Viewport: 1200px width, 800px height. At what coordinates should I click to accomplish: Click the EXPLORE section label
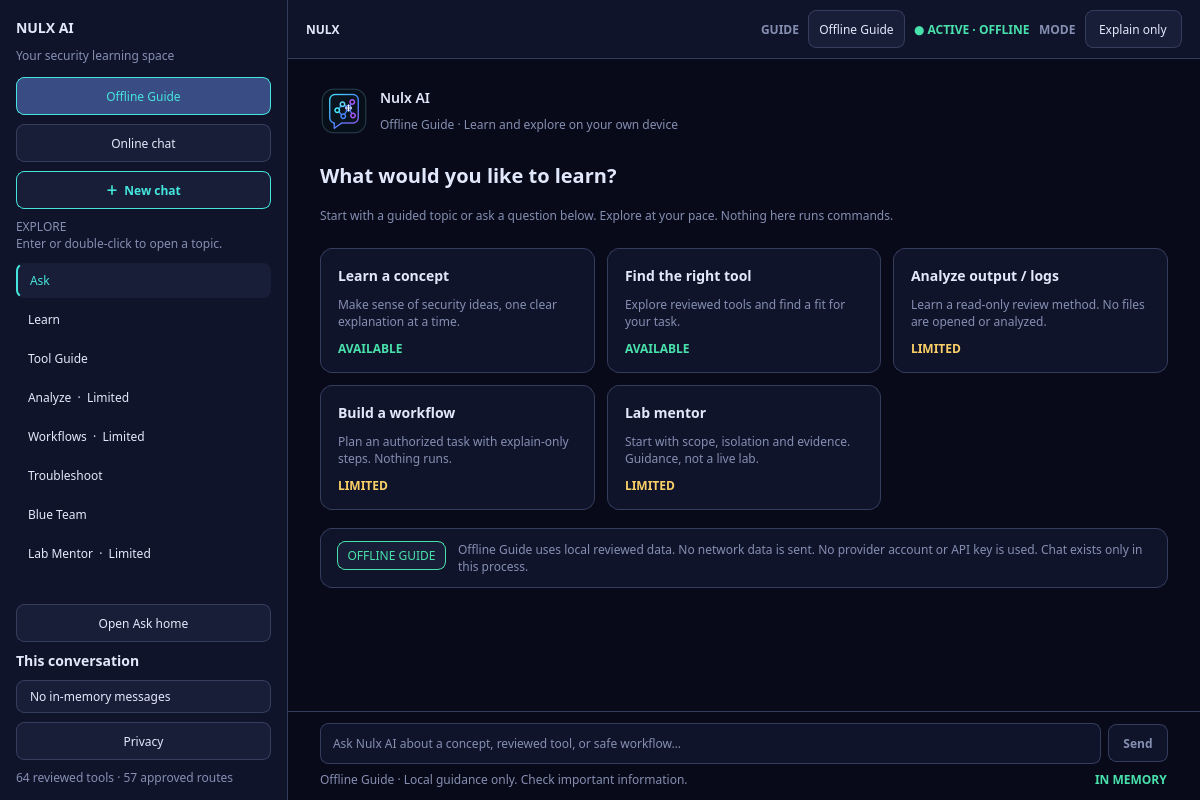point(41,227)
